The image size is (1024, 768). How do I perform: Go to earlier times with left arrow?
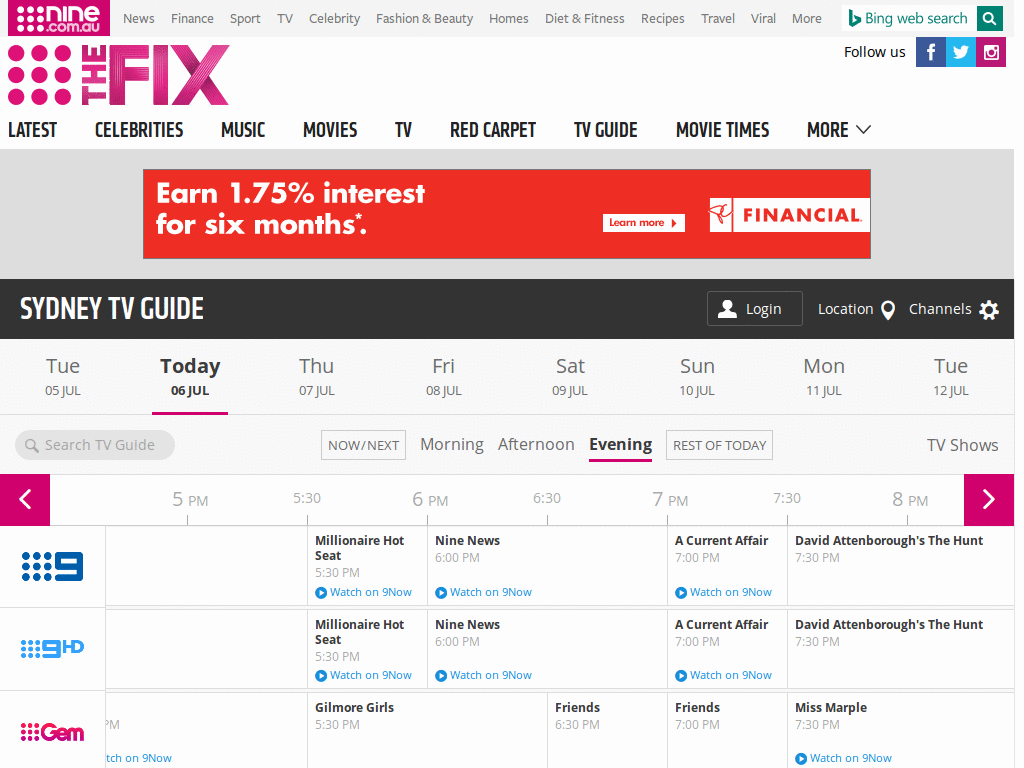coord(25,500)
